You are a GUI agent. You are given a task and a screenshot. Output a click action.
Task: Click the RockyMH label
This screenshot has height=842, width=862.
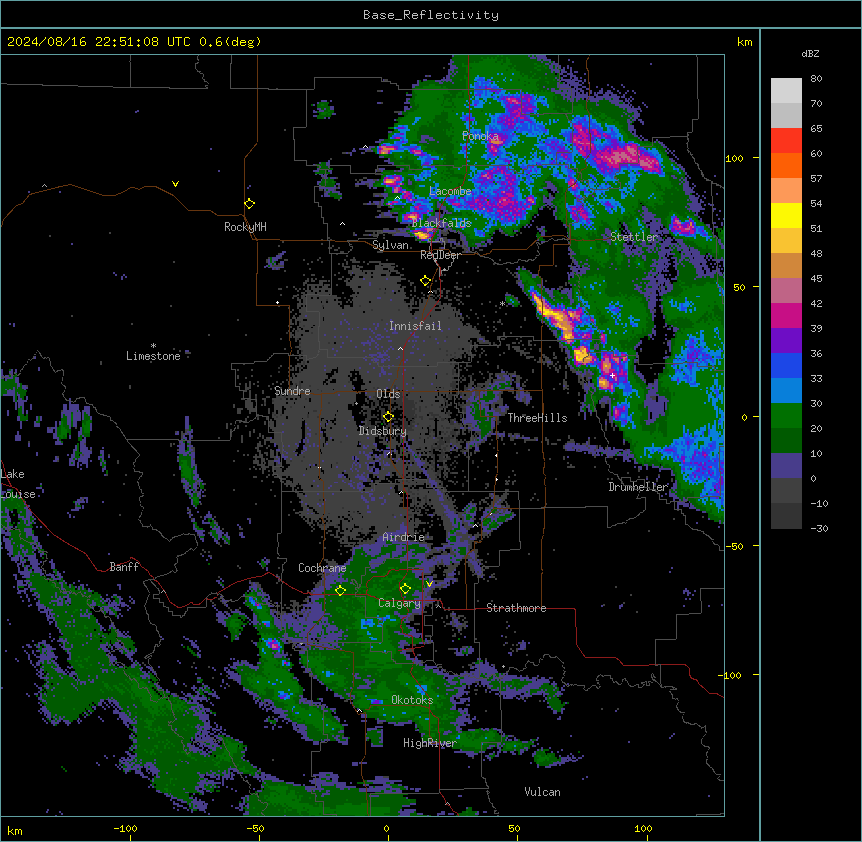pos(245,227)
